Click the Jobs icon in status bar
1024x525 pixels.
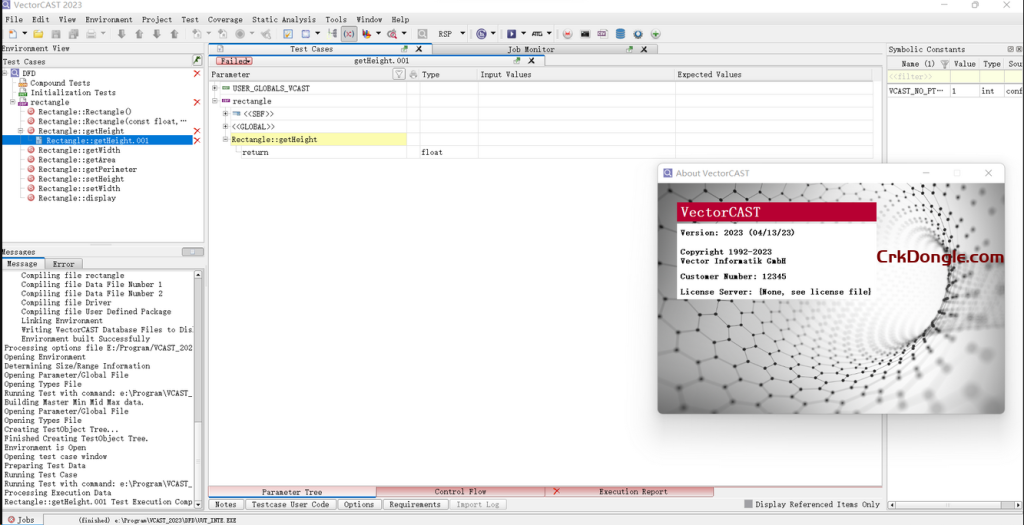[9, 519]
